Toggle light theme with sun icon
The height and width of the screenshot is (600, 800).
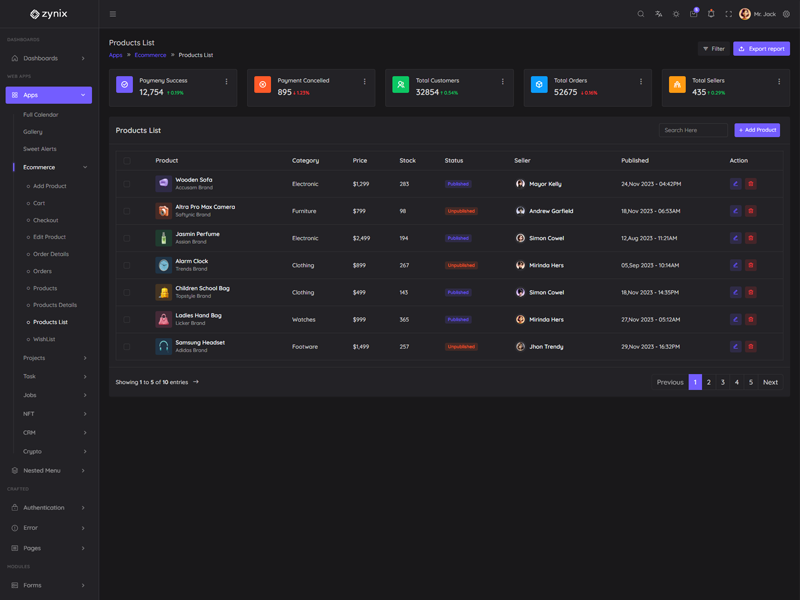coord(676,14)
